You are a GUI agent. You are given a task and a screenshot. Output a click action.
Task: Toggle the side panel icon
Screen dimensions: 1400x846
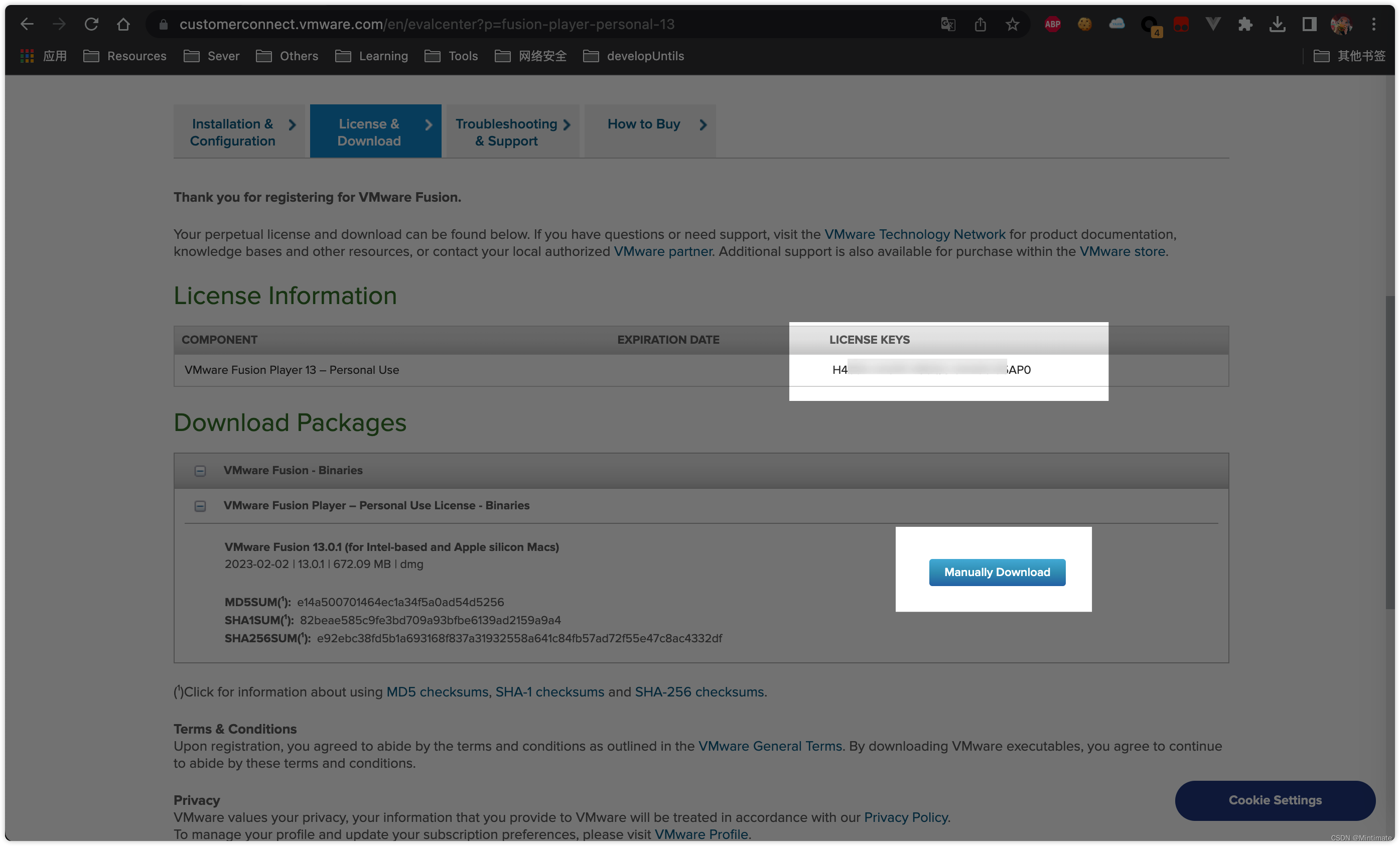pos(1309,24)
